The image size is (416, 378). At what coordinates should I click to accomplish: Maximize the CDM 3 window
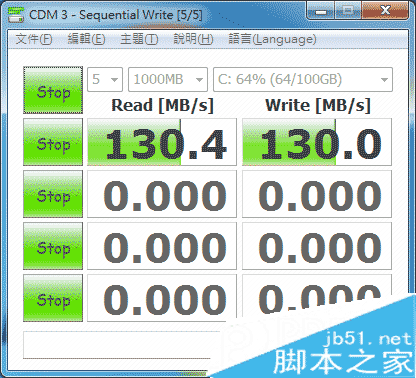pos(348,11)
